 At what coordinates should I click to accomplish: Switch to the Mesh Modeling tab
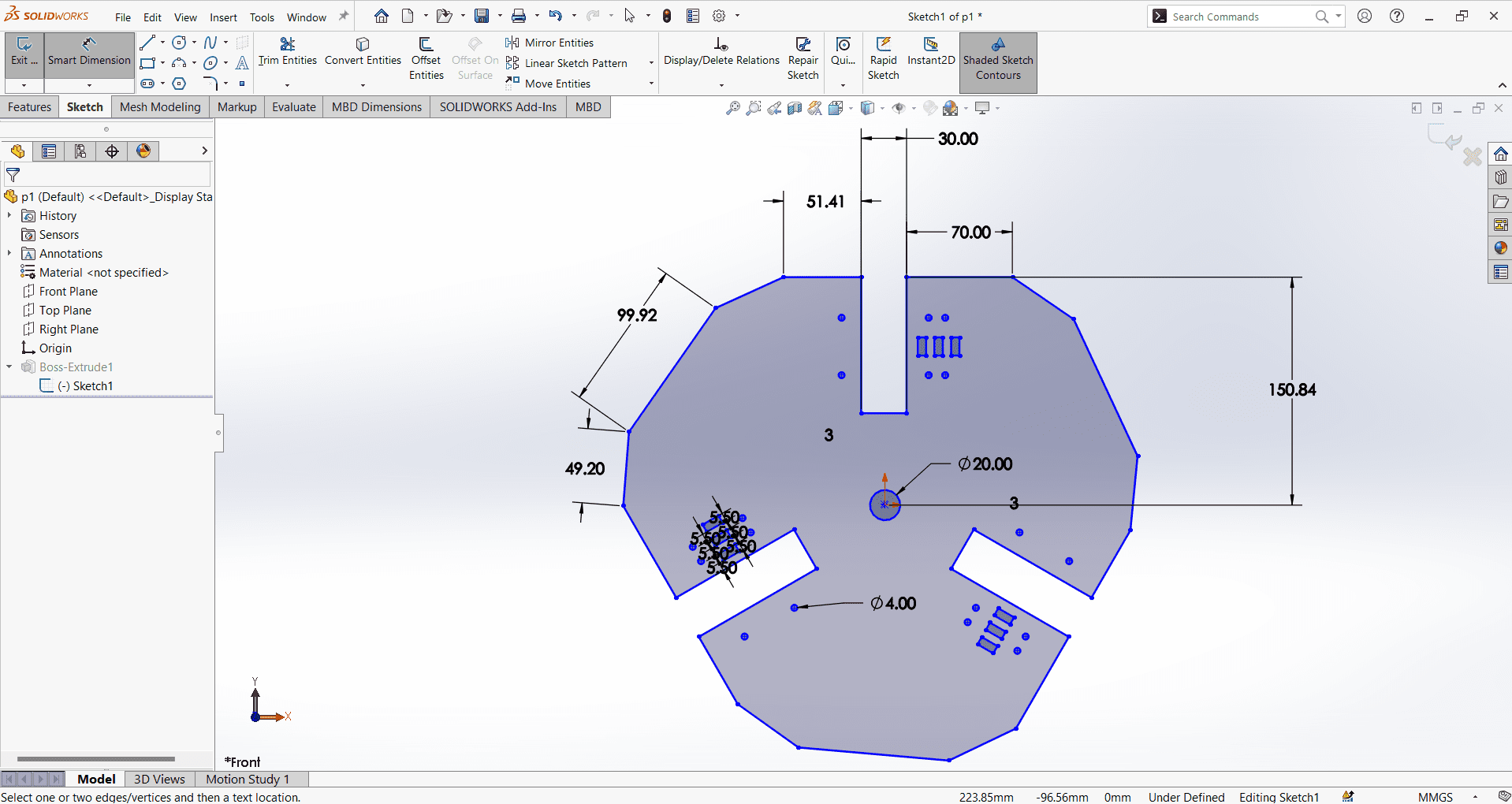pyautogui.click(x=160, y=107)
